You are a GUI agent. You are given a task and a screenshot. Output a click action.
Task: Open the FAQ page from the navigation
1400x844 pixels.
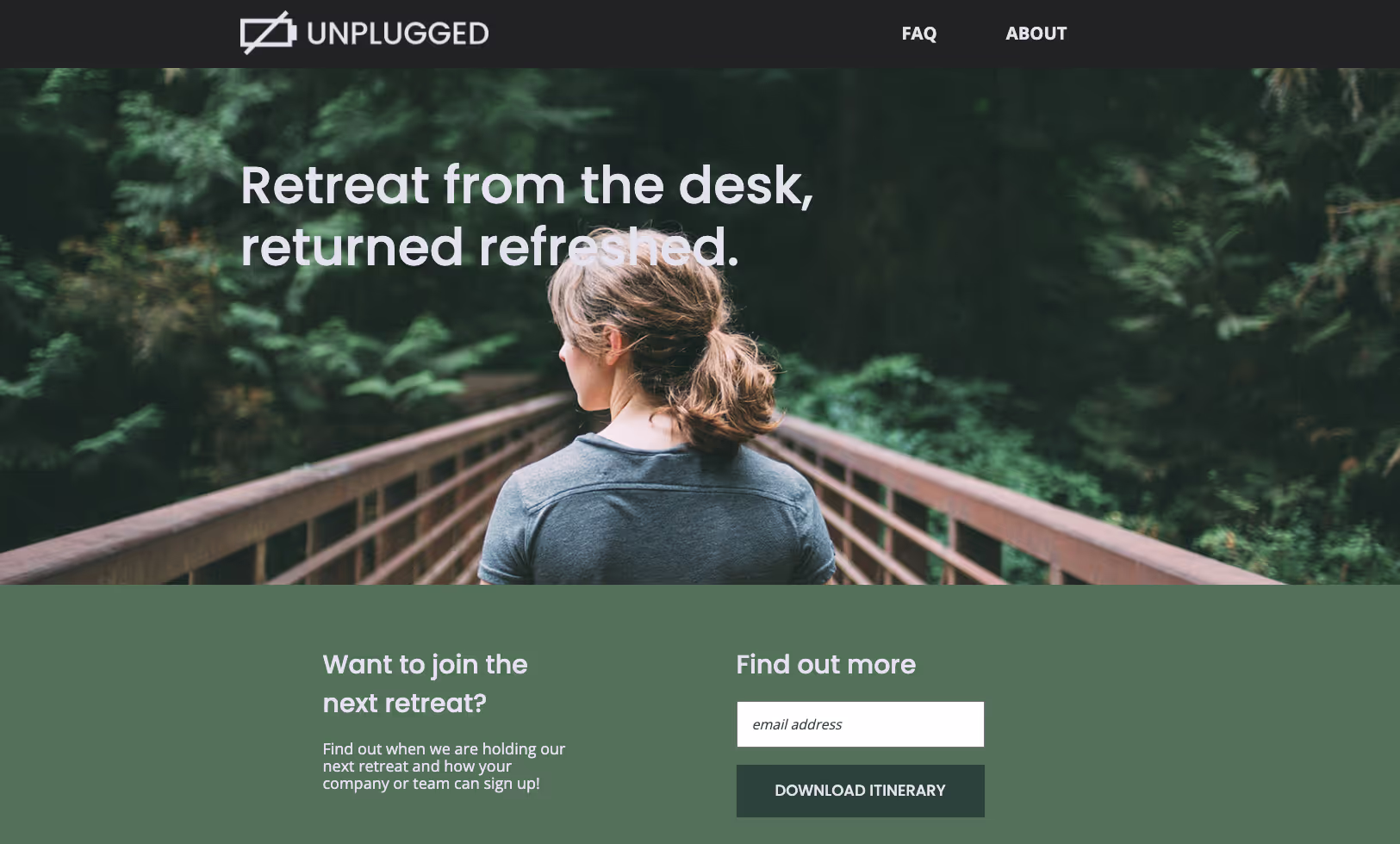pos(918,34)
